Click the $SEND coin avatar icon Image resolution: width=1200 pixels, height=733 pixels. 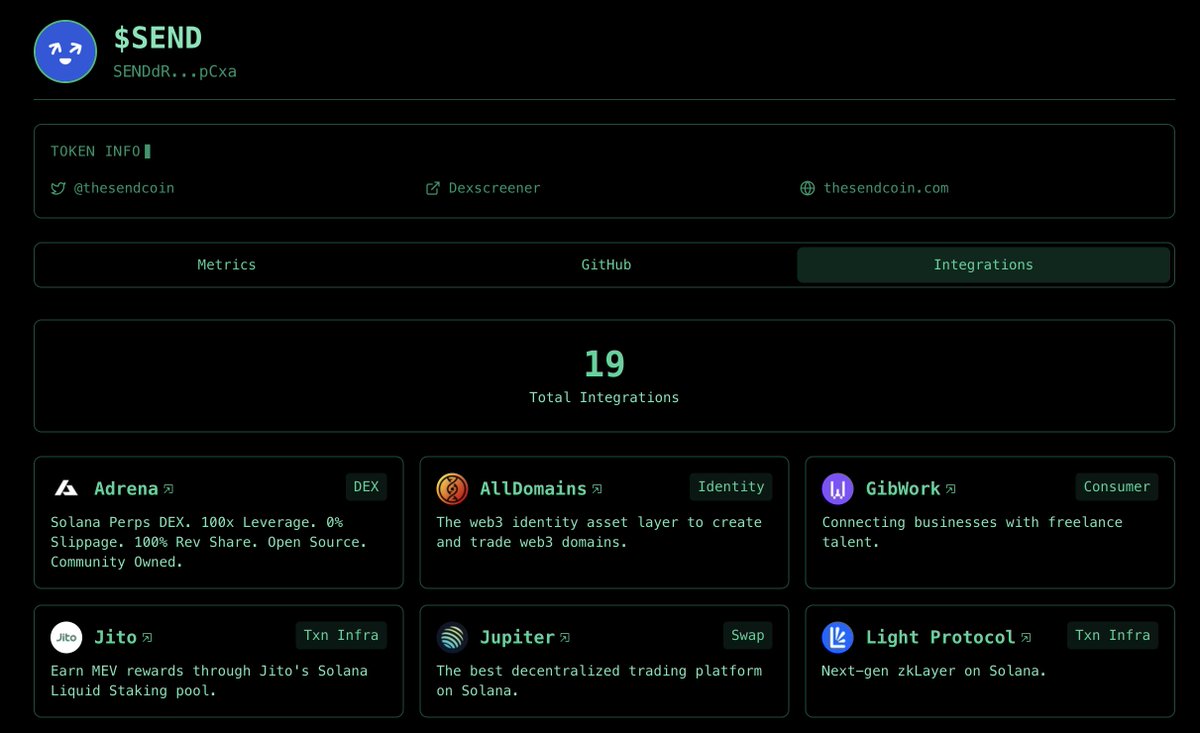click(x=65, y=50)
